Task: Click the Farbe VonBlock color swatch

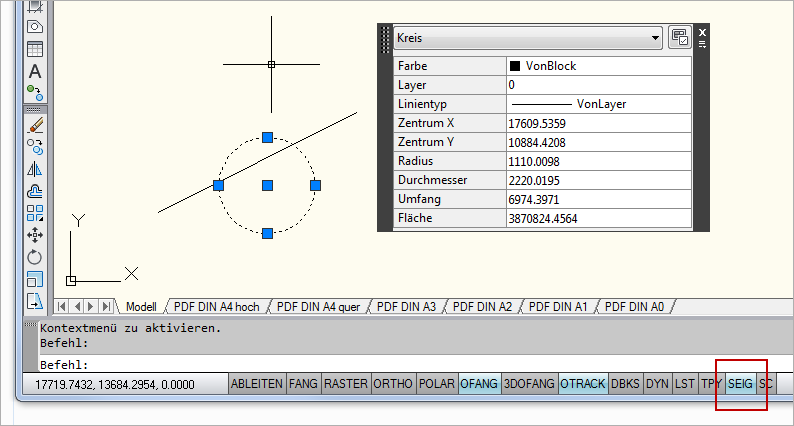Action: tap(515, 66)
